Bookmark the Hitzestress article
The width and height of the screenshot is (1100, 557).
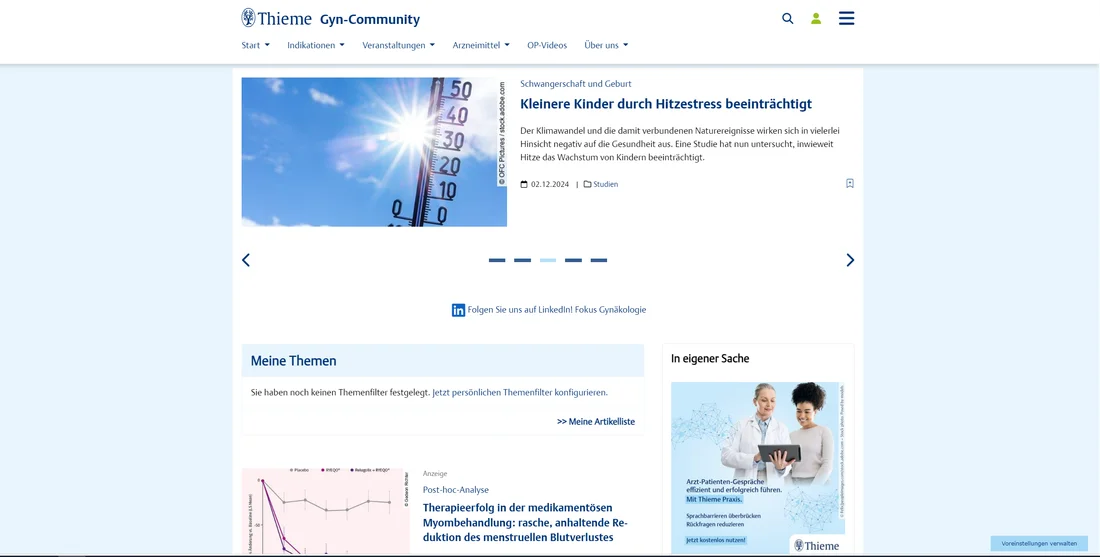point(850,184)
